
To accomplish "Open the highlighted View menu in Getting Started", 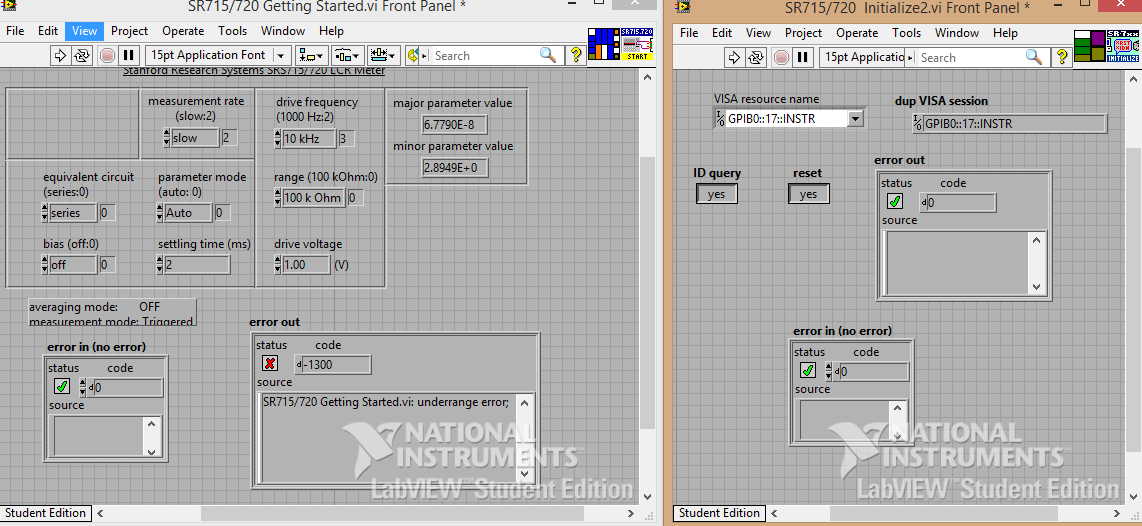I will click(84, 31).
